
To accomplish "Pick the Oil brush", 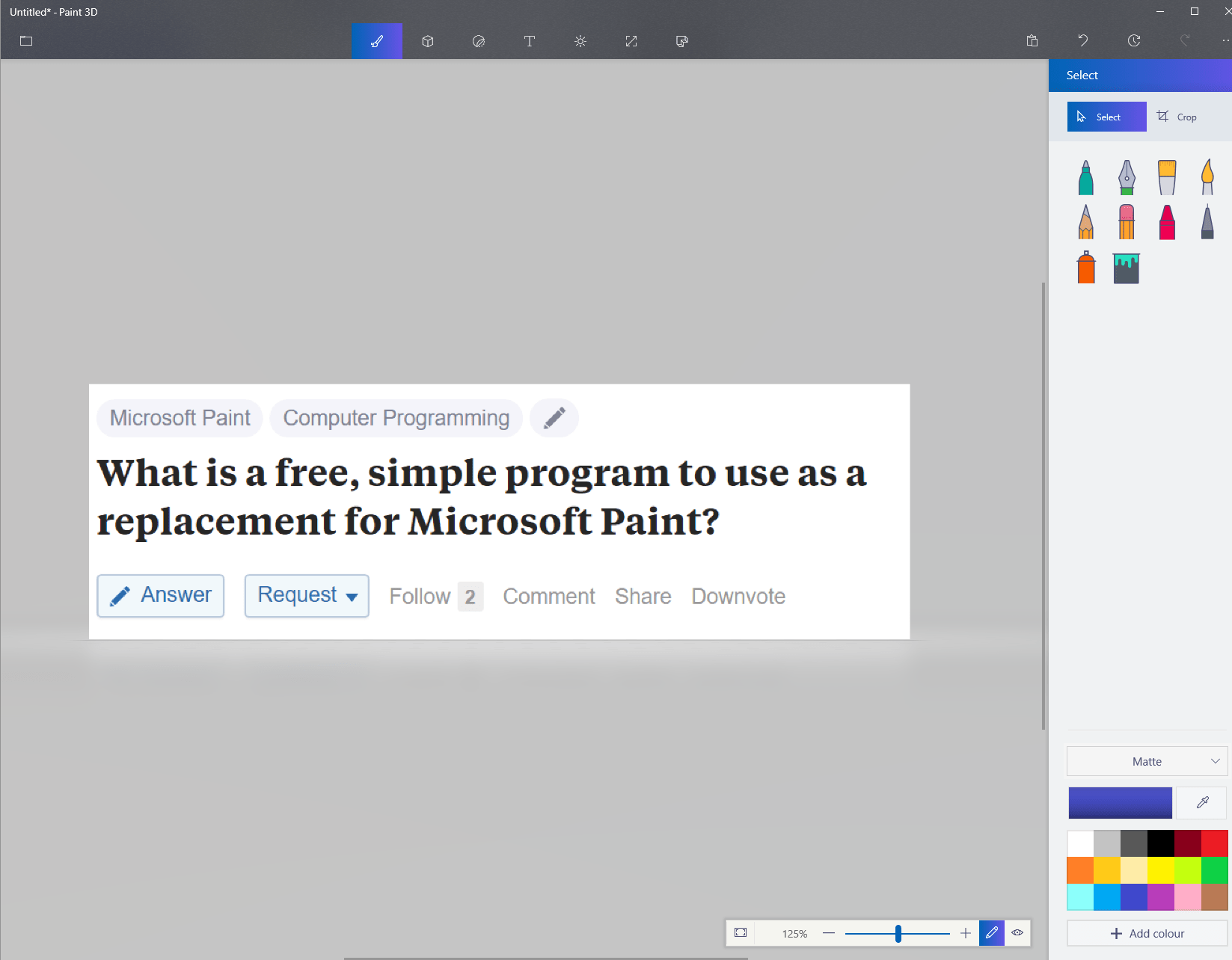I will pyautogui.click(x=1167, y=178).
